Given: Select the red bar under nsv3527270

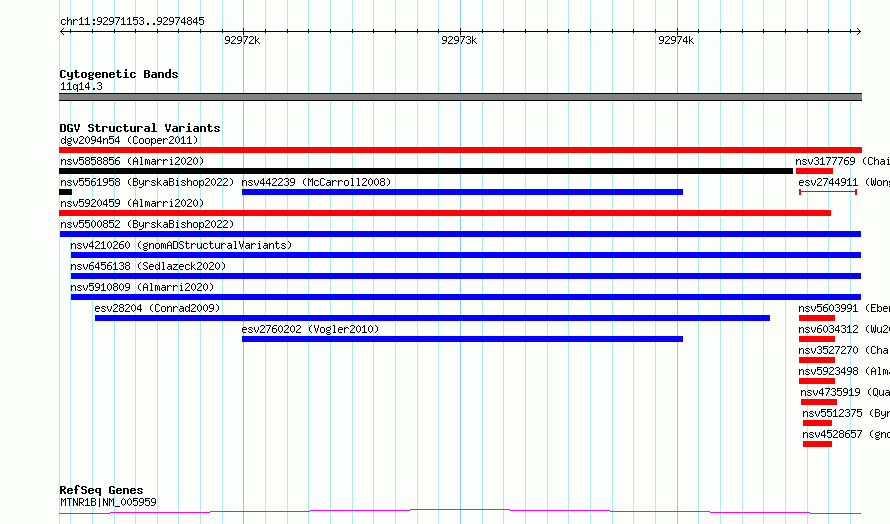Looking at the screenshot, I should point(817,360).
